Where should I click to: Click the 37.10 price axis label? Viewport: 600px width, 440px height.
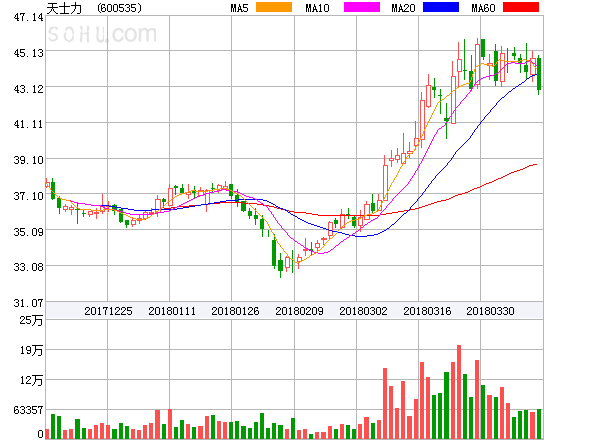[28, 196]
